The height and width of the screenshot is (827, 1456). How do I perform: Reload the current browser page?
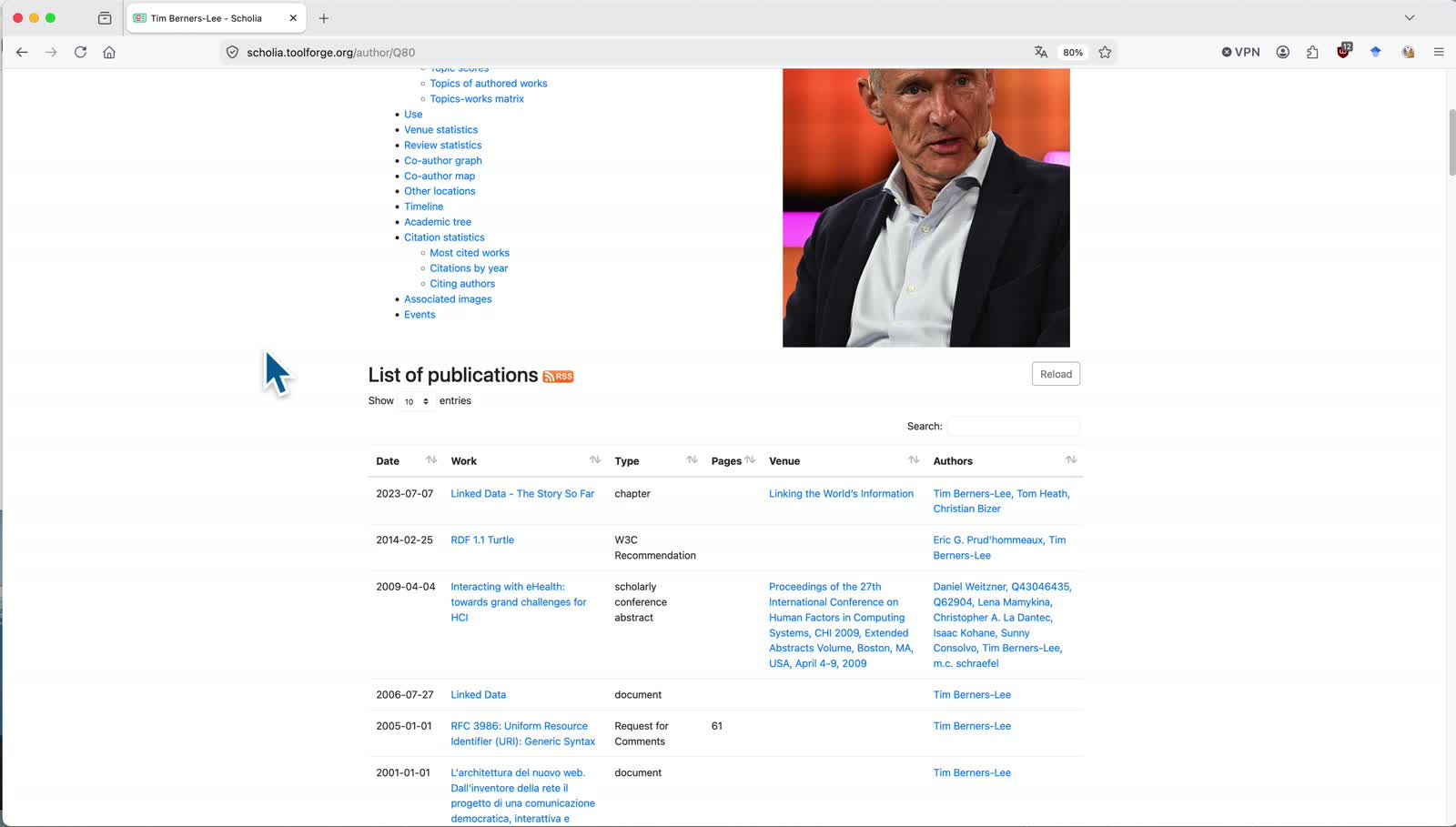coord(80,52)
